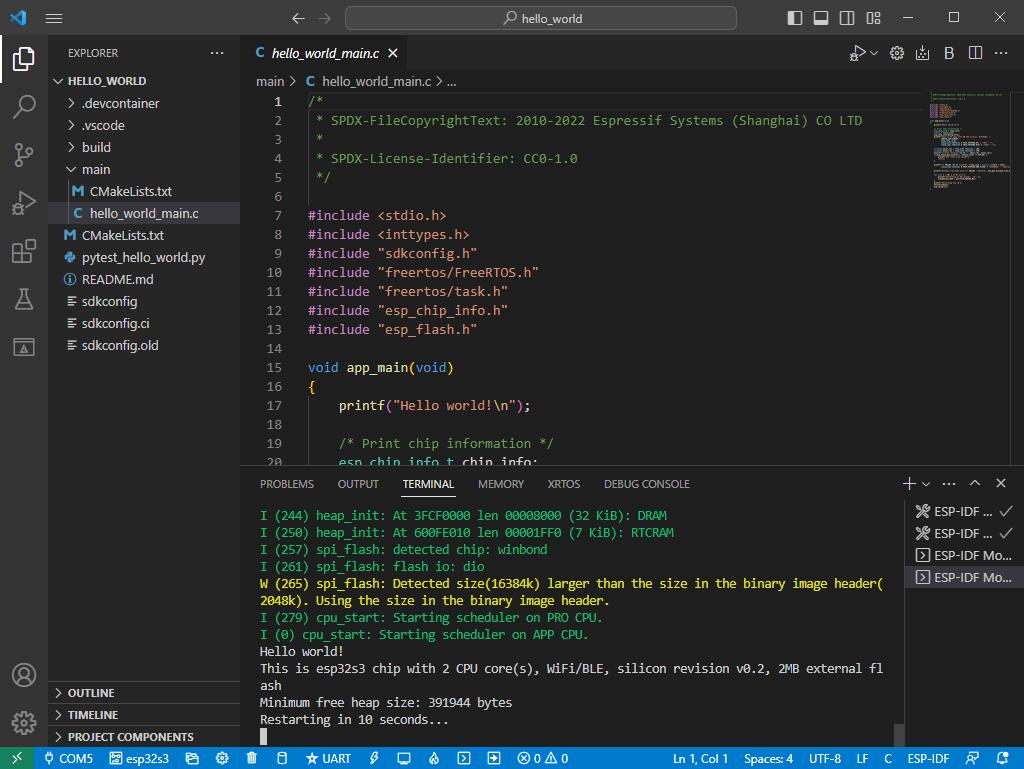
Task: Open the dropdown next to Run/Debug button
Action: 874,53
